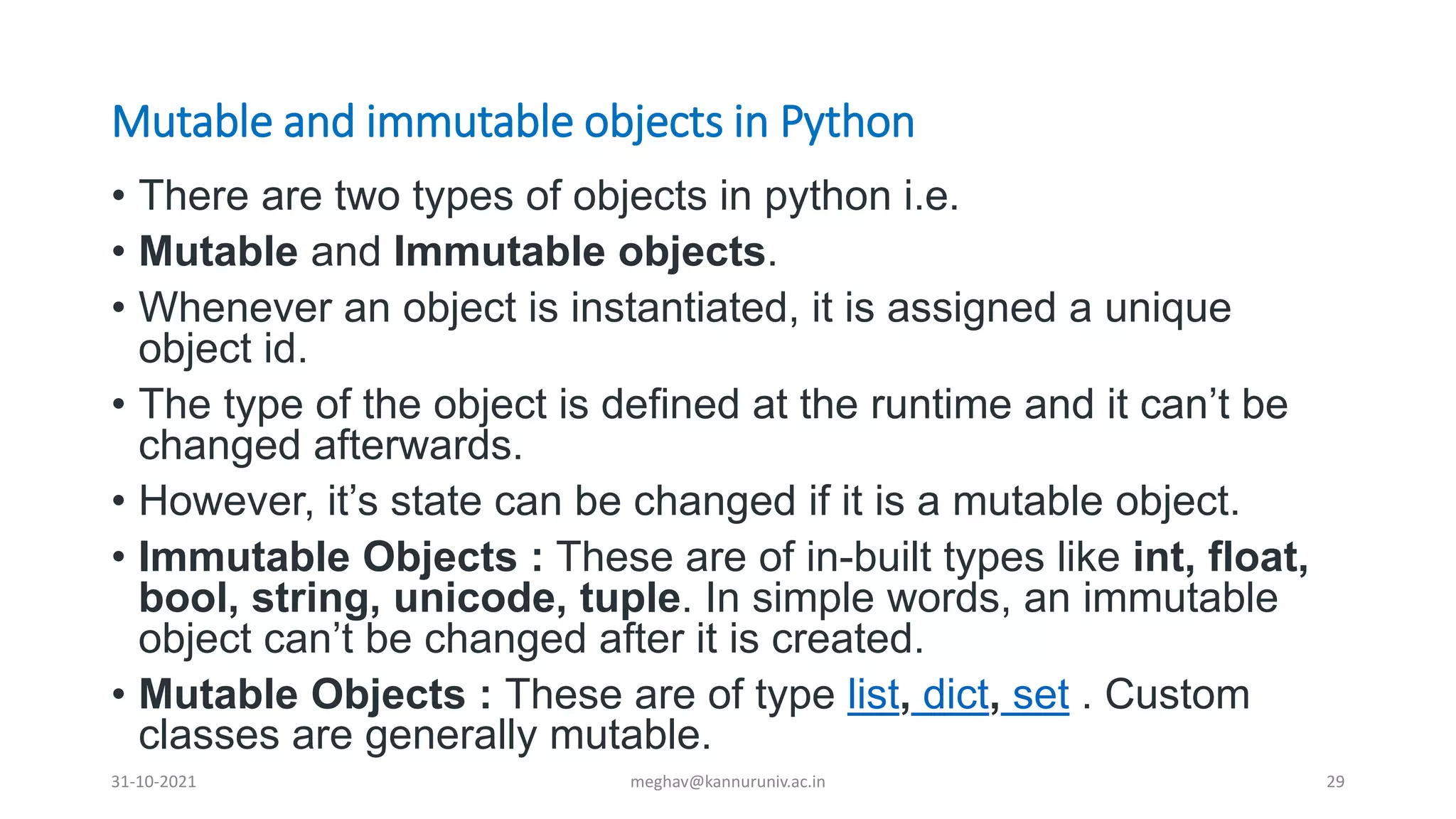The width and height of the screenshot is (1456, 819).
Task: Click the bold word 'Mutable' in second bullet
Action: tap(218, 252)
